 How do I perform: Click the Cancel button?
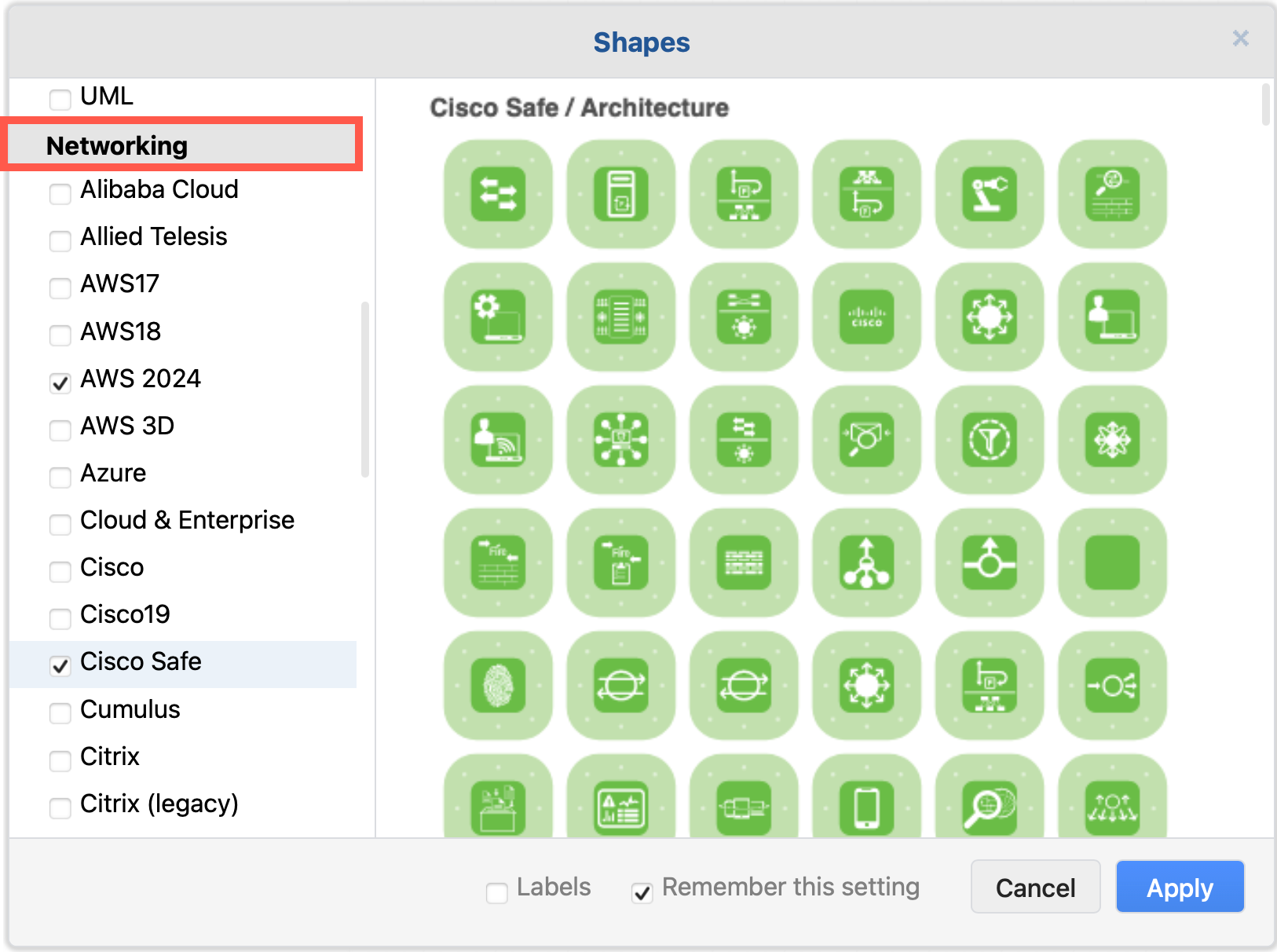point(1035,887)
